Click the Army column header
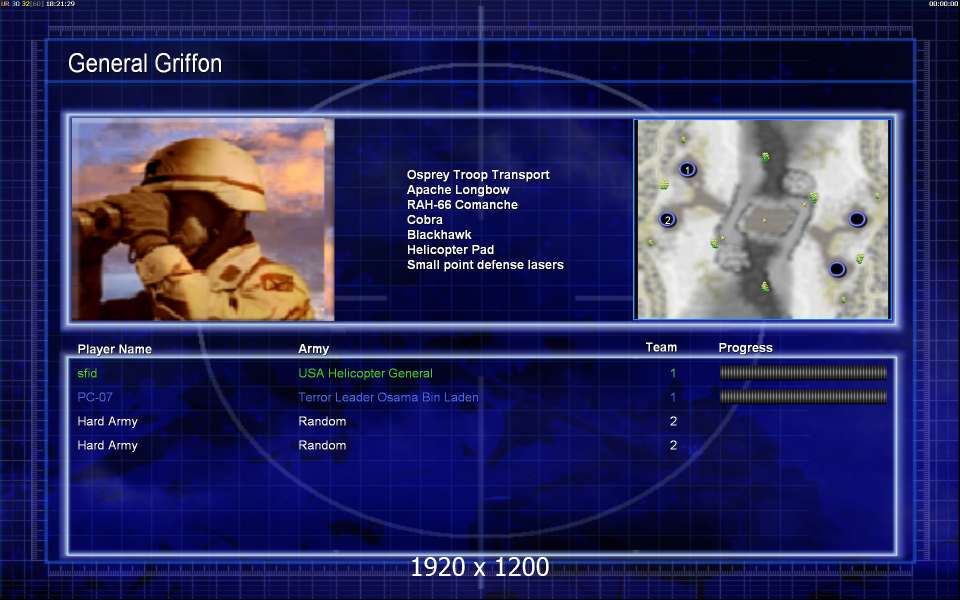Screen dimensions: 960x600 click(x=313, y=348)
